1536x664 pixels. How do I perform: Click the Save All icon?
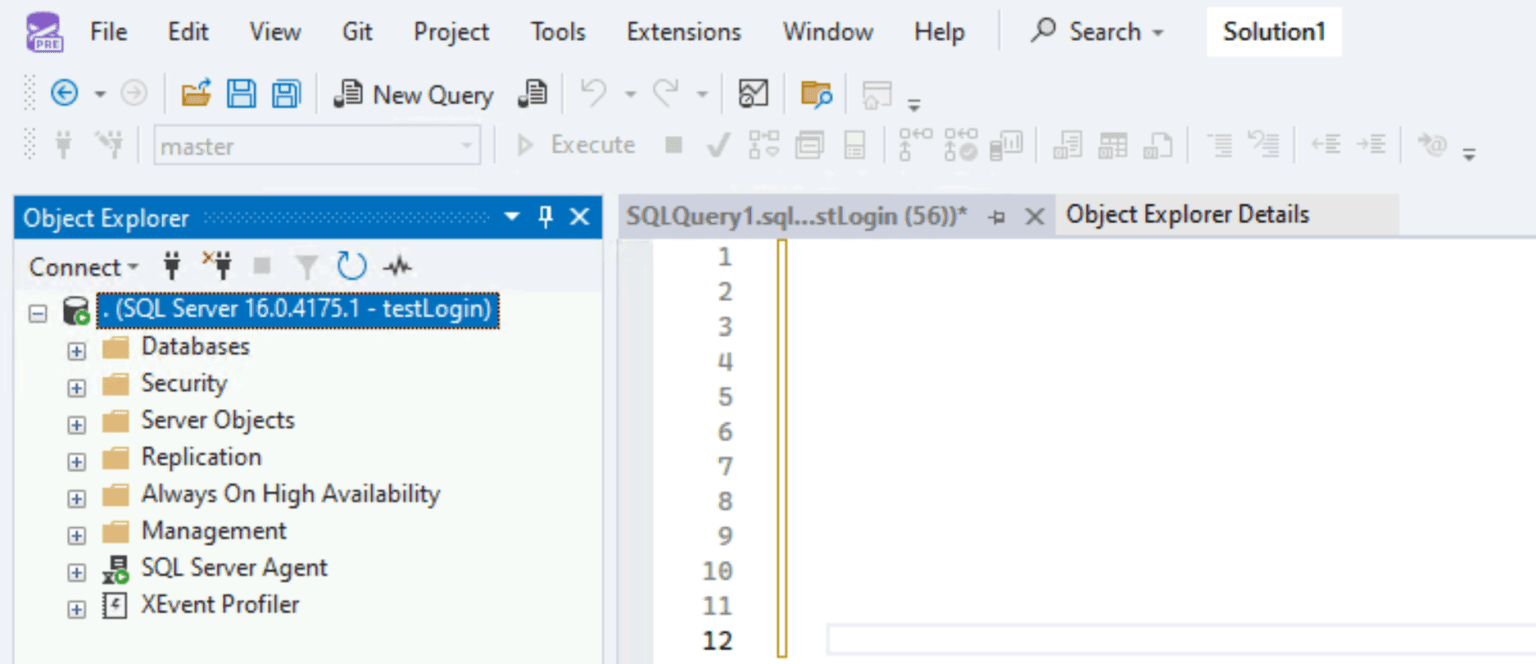click(286, 94)
